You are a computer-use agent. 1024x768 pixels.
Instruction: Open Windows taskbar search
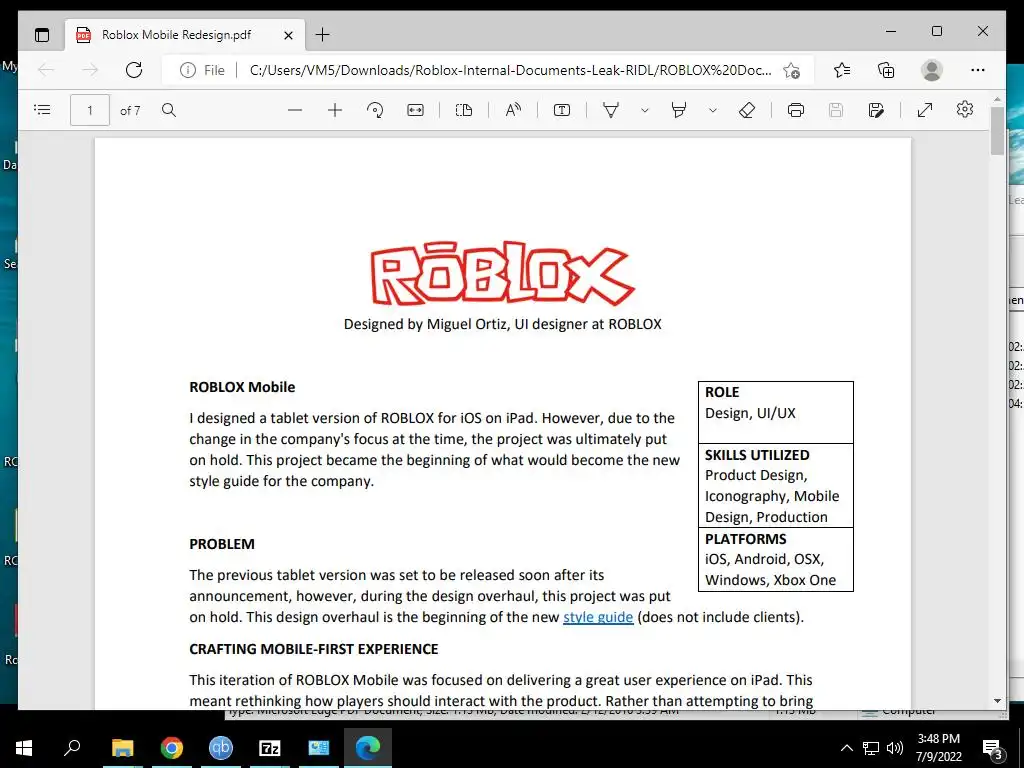pyautogui.click(x=72, y=748)
